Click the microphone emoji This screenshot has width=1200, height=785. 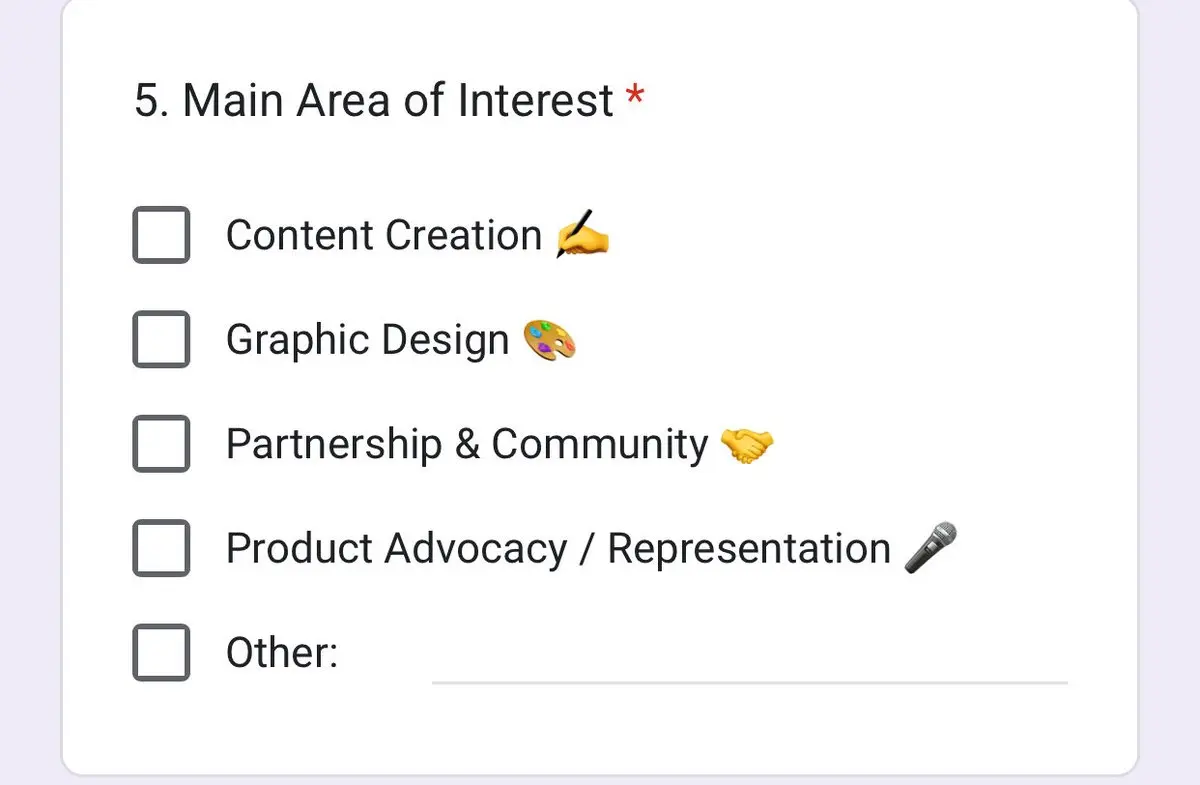930,548
